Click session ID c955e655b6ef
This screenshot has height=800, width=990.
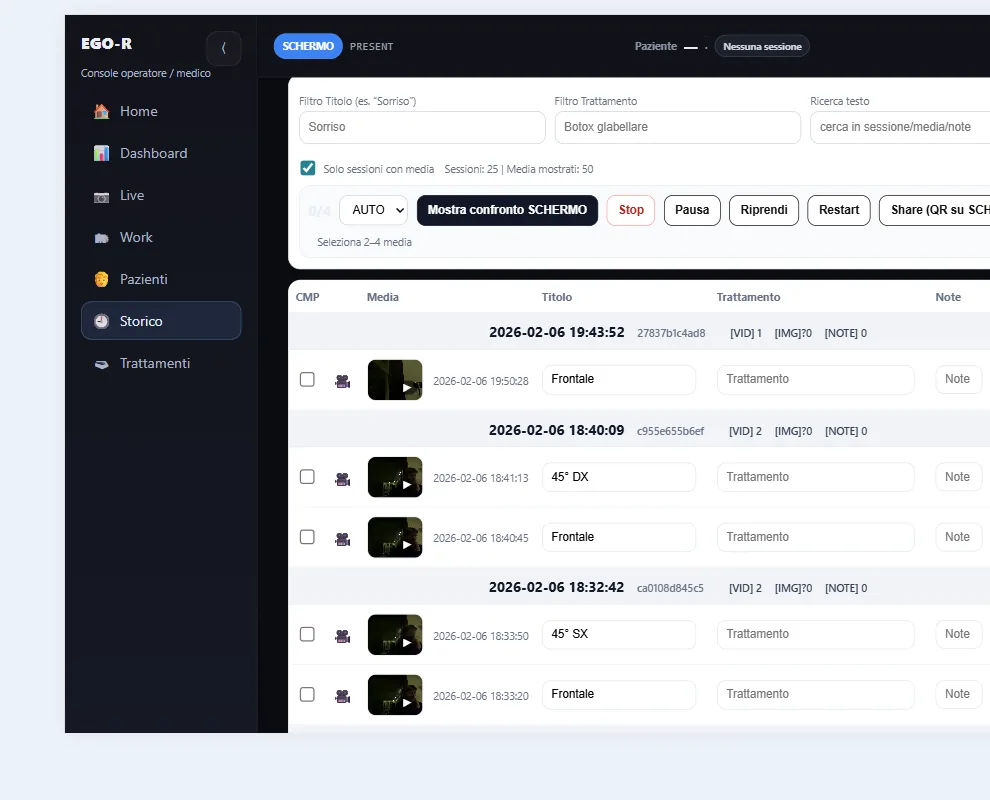click(670, 431)
